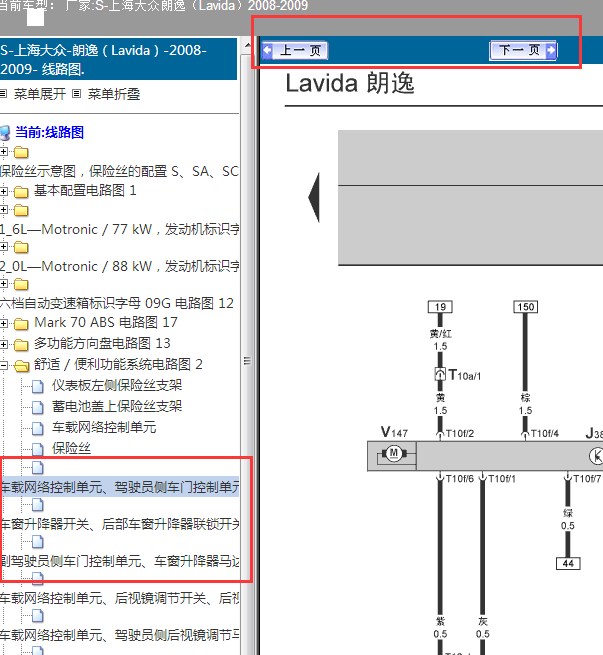Click the black left arrow on diagram

314,197
